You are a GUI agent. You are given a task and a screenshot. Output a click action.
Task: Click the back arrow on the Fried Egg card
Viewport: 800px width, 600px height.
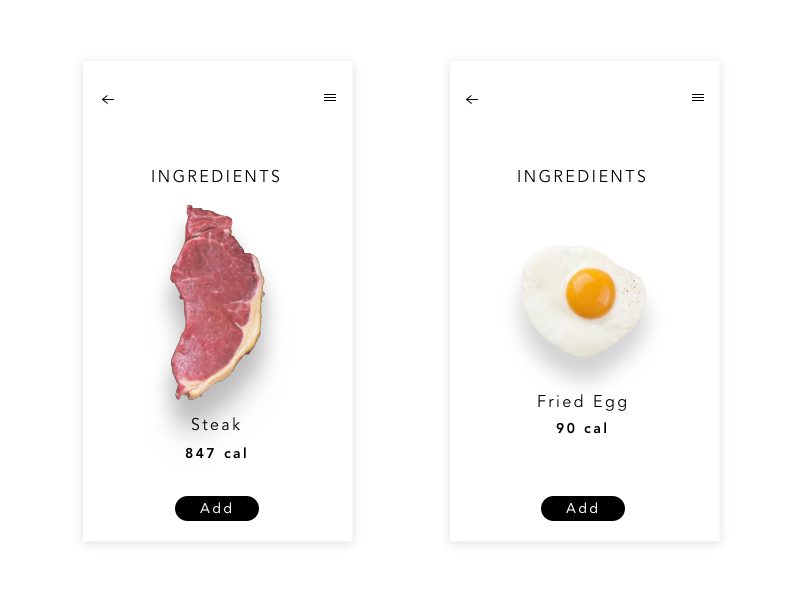pos(472,99)
